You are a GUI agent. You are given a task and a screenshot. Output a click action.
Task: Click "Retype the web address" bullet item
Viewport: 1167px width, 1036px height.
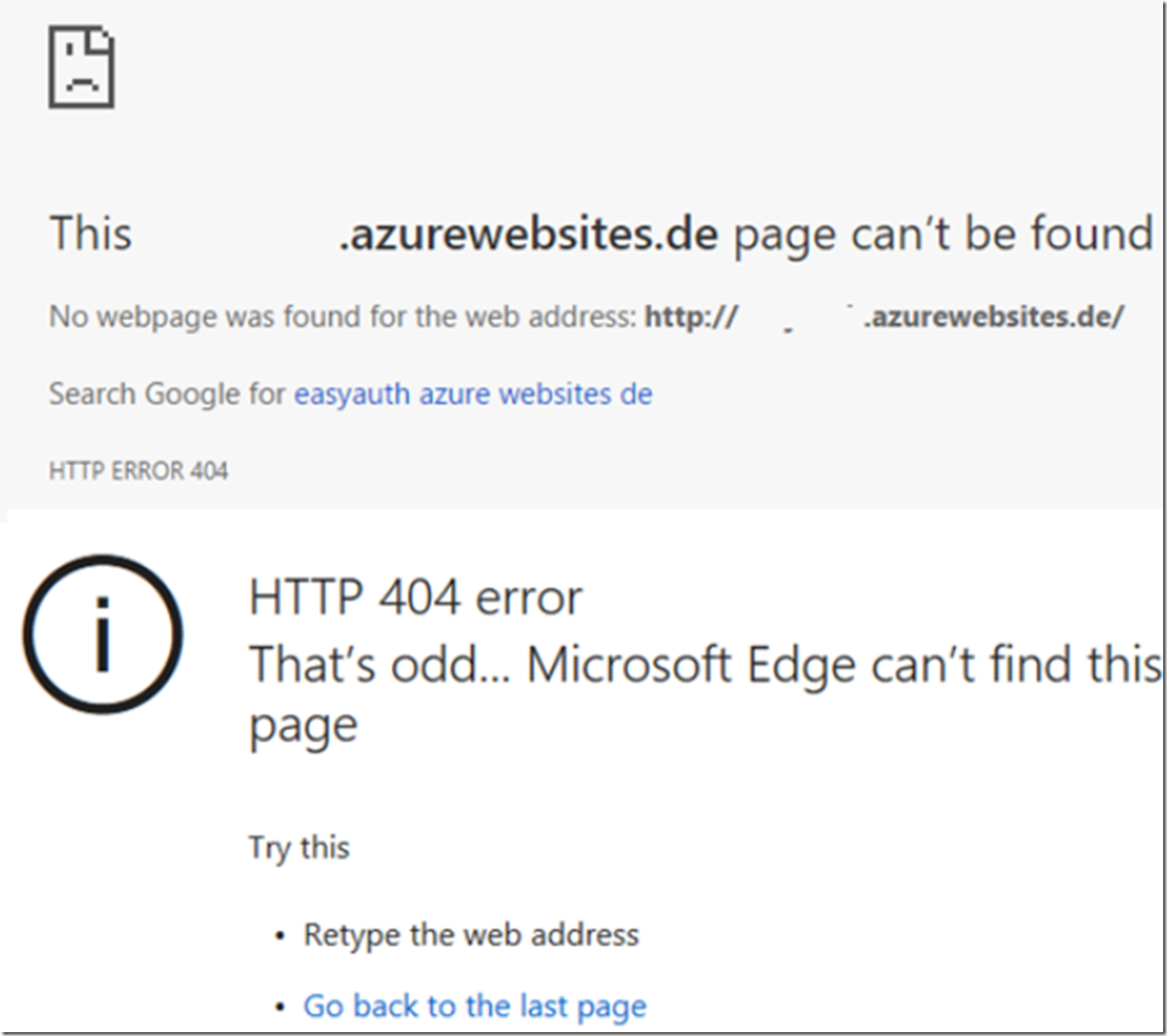coord(471,934)
